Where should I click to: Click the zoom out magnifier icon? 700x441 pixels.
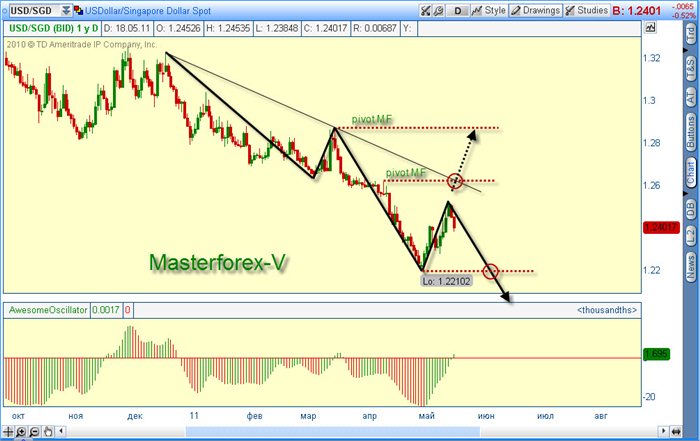pyautogui.click(x=34, y=432)
